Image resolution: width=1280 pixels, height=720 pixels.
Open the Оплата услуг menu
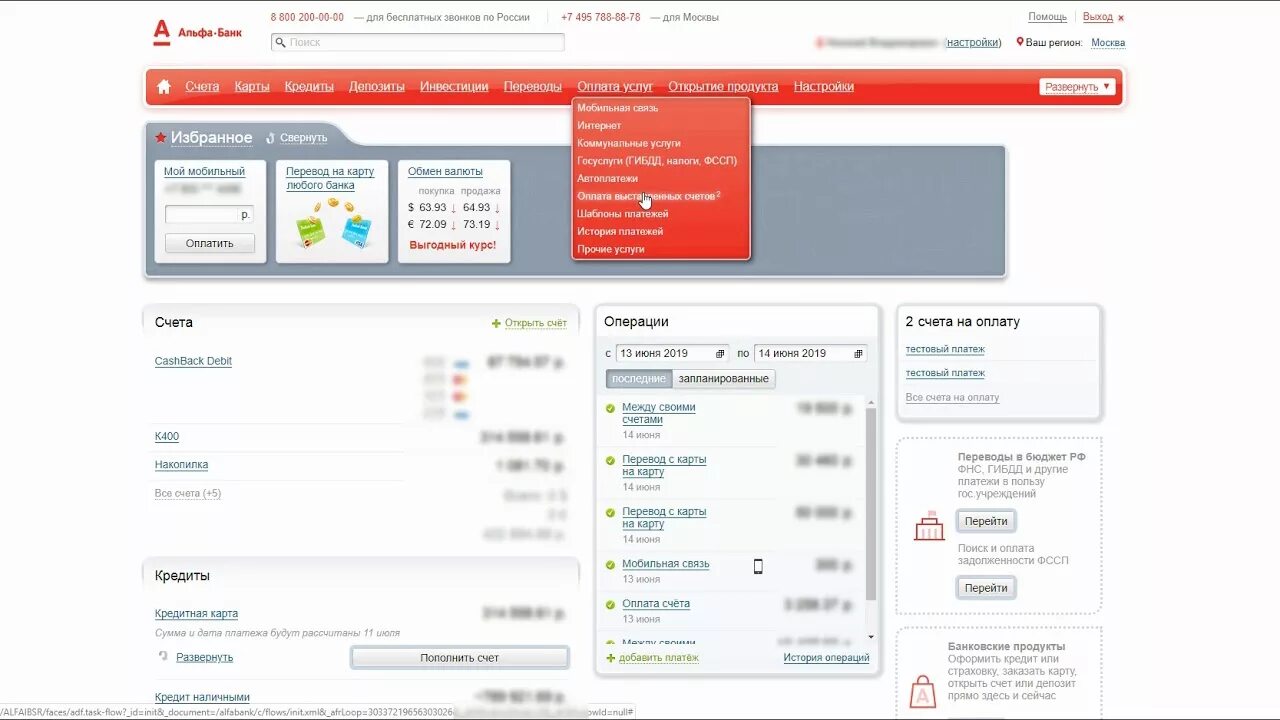point(615,87)
